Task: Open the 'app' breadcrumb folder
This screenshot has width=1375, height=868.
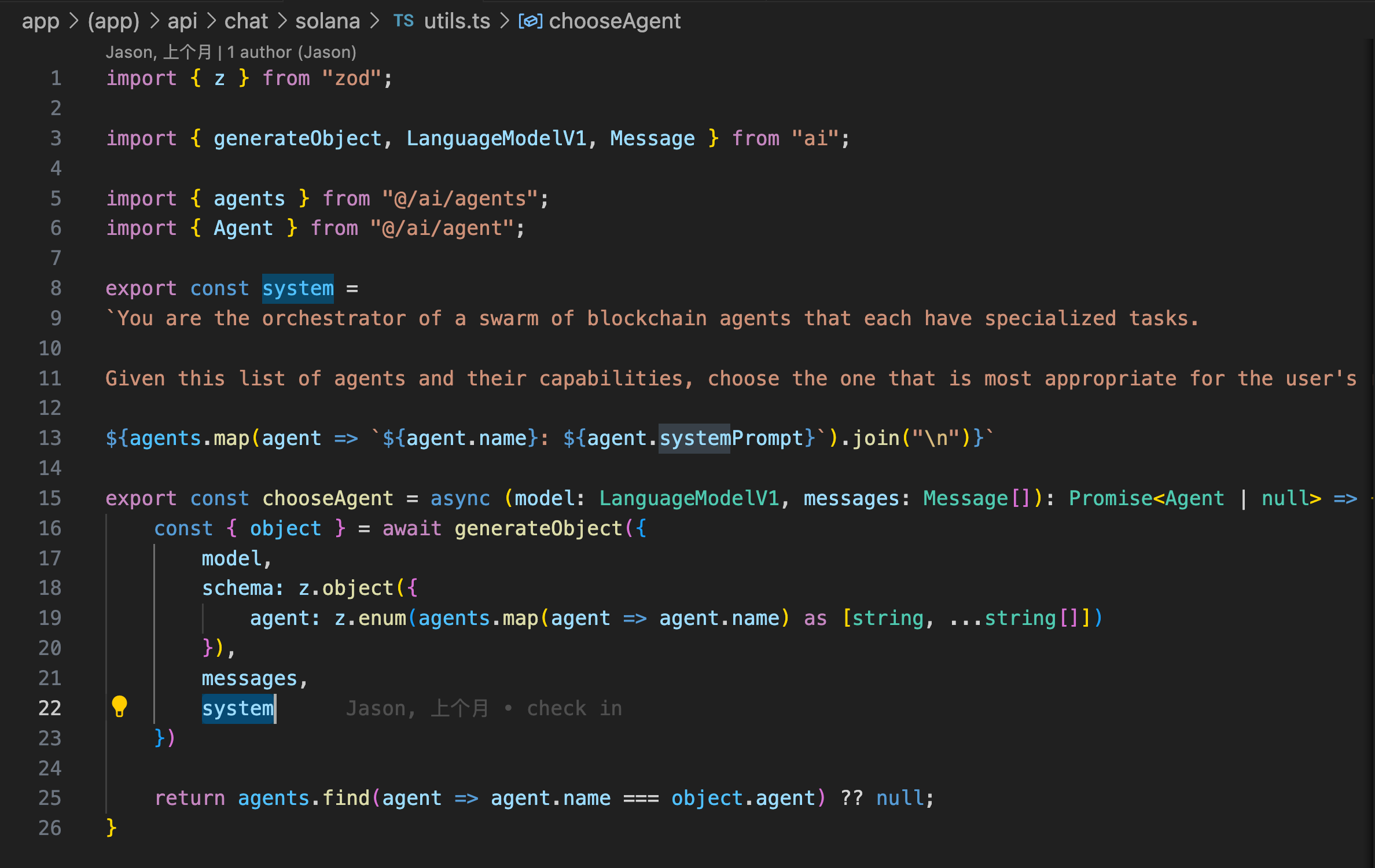Action: tap(41, 21)
